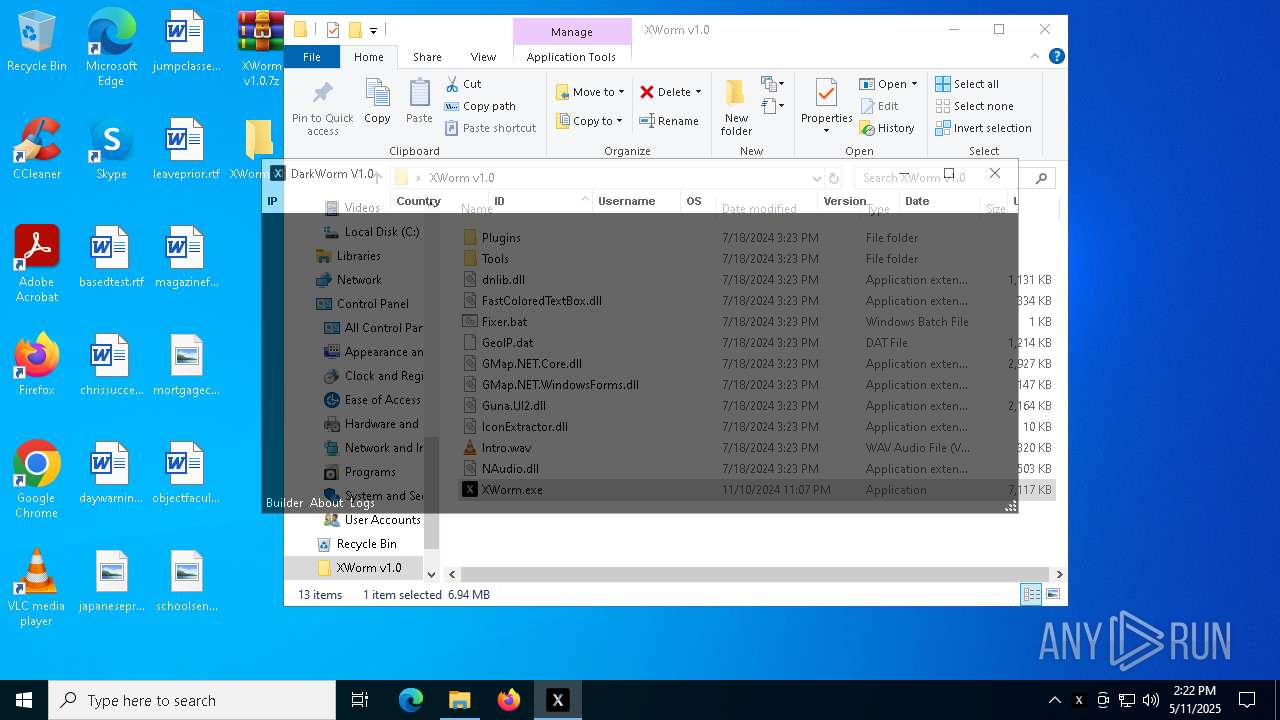The image size is (1280, 720).
Task: Open Google Chrome desktop shortcut
Action: pos(37,480)
